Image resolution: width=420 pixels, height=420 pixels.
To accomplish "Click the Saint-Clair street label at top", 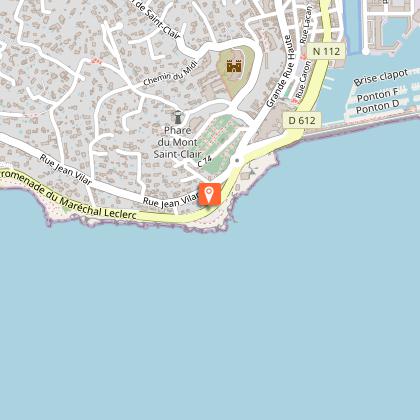I will (159, 19).
